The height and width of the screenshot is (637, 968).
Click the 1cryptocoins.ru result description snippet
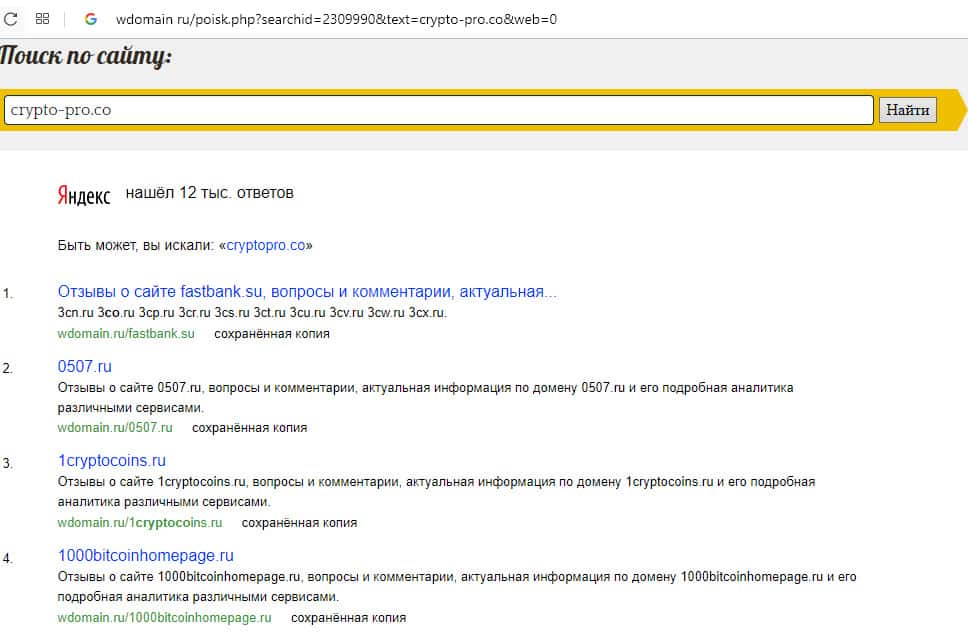coord(436,491)
